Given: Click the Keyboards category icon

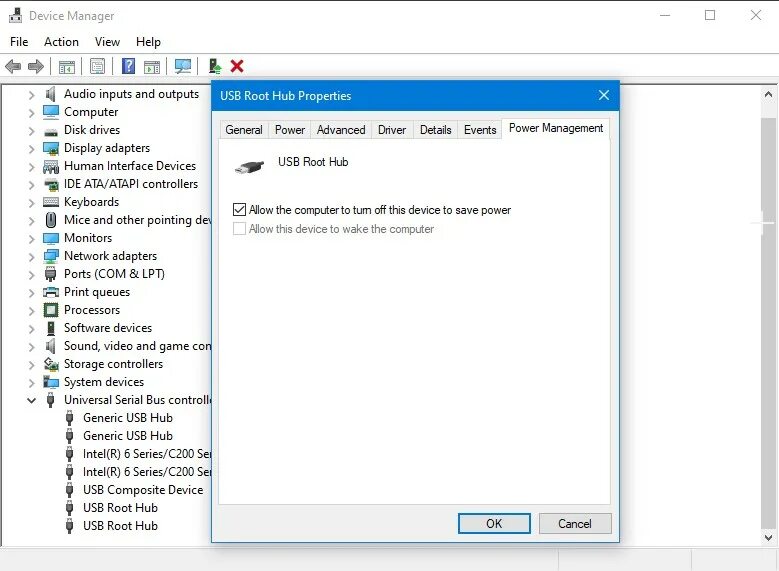Looking at the screenshot, I should point(51,202).
